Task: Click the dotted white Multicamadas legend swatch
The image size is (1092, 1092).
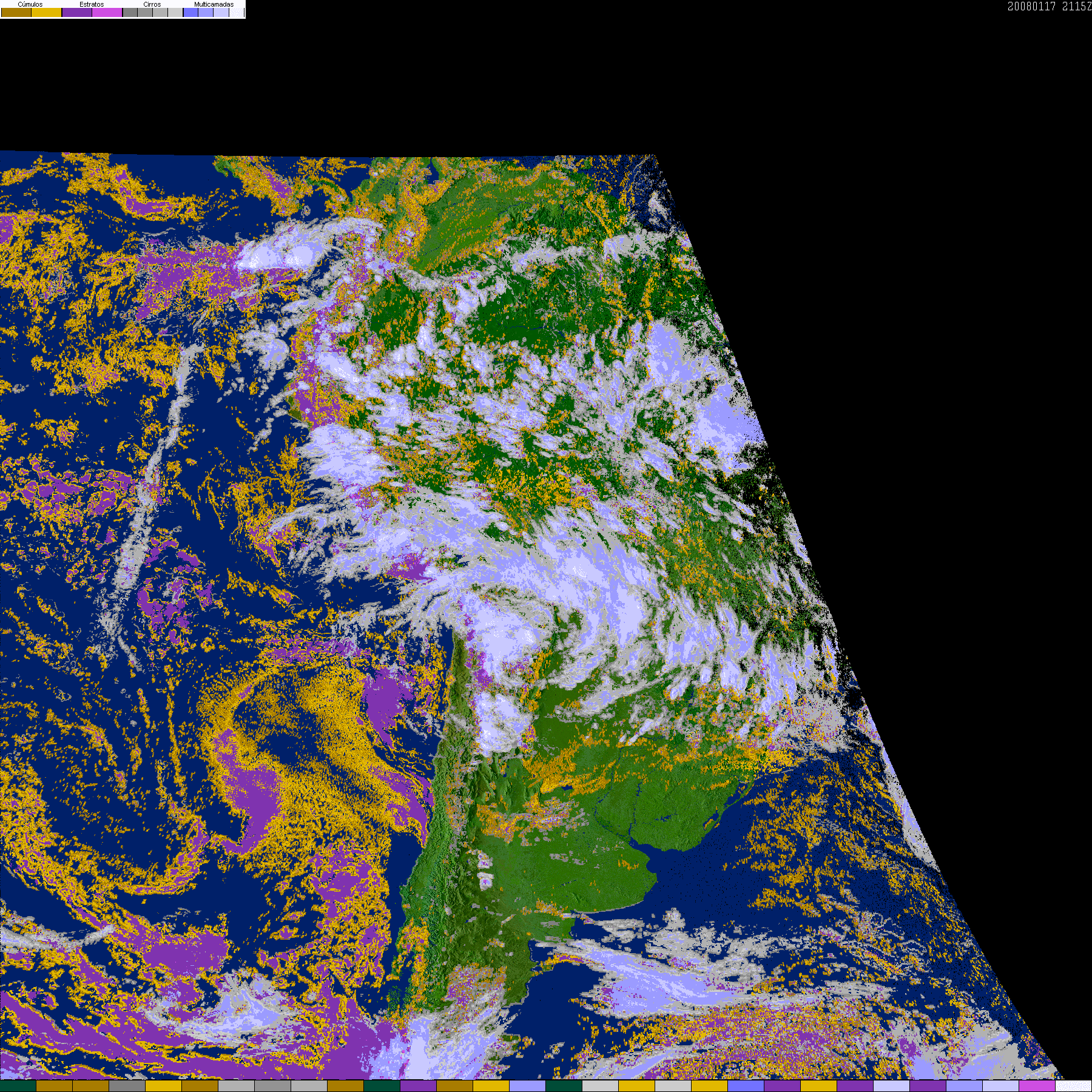Action: pyautogui.click(x=237, y=12)
